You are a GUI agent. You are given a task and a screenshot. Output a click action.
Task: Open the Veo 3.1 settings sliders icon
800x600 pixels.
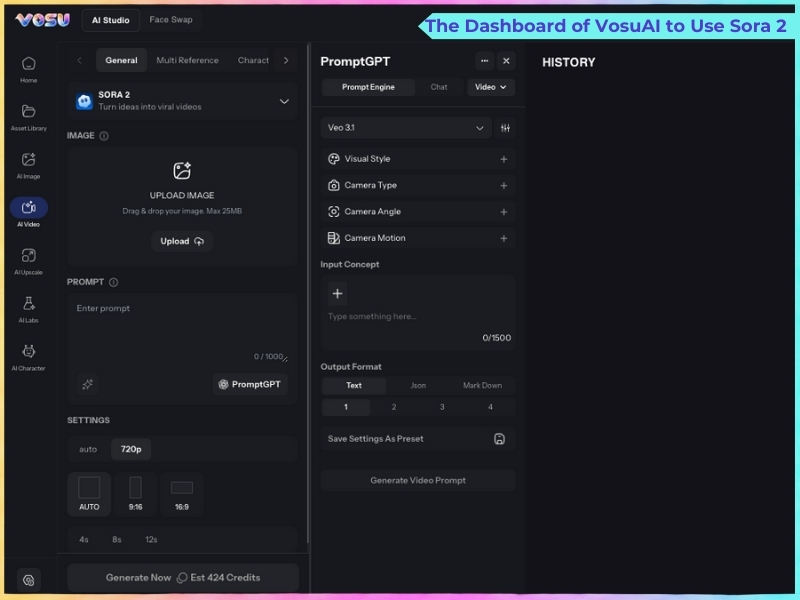(505, 128)
